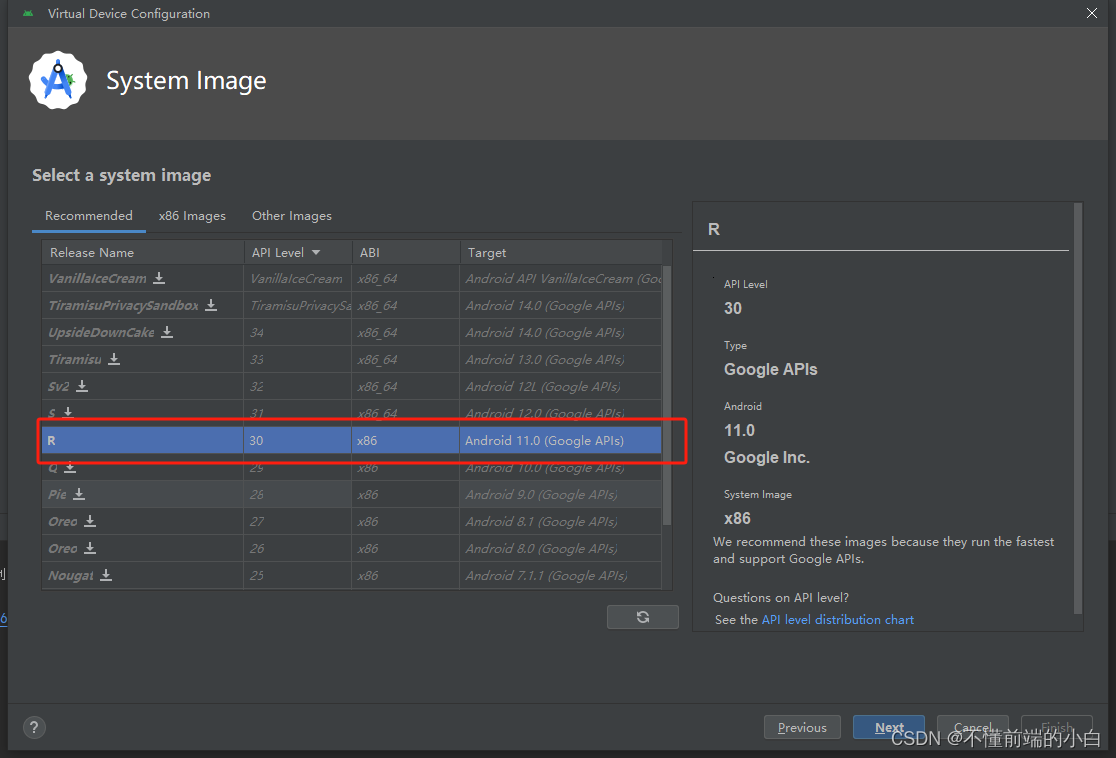Click the system image list scrollbar
1116x758 pixels.
(x=667, y=395)
